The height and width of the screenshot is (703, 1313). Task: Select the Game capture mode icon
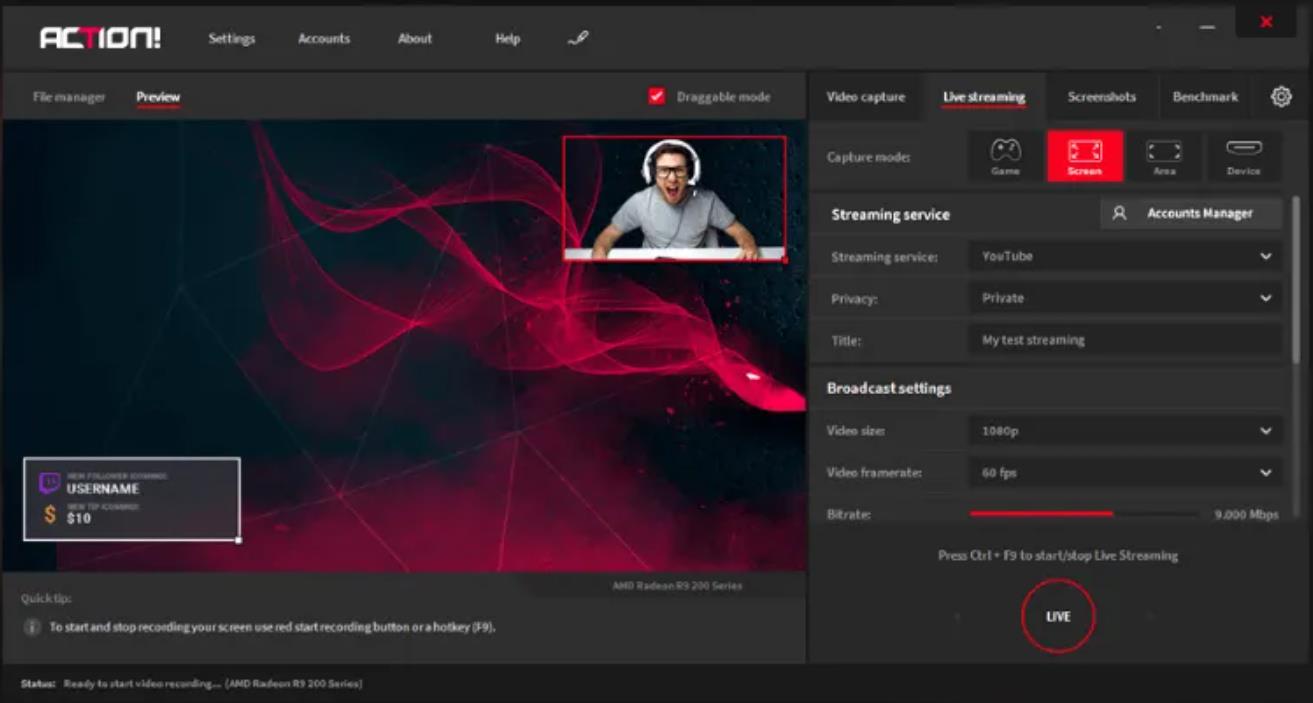(1005, 156)
